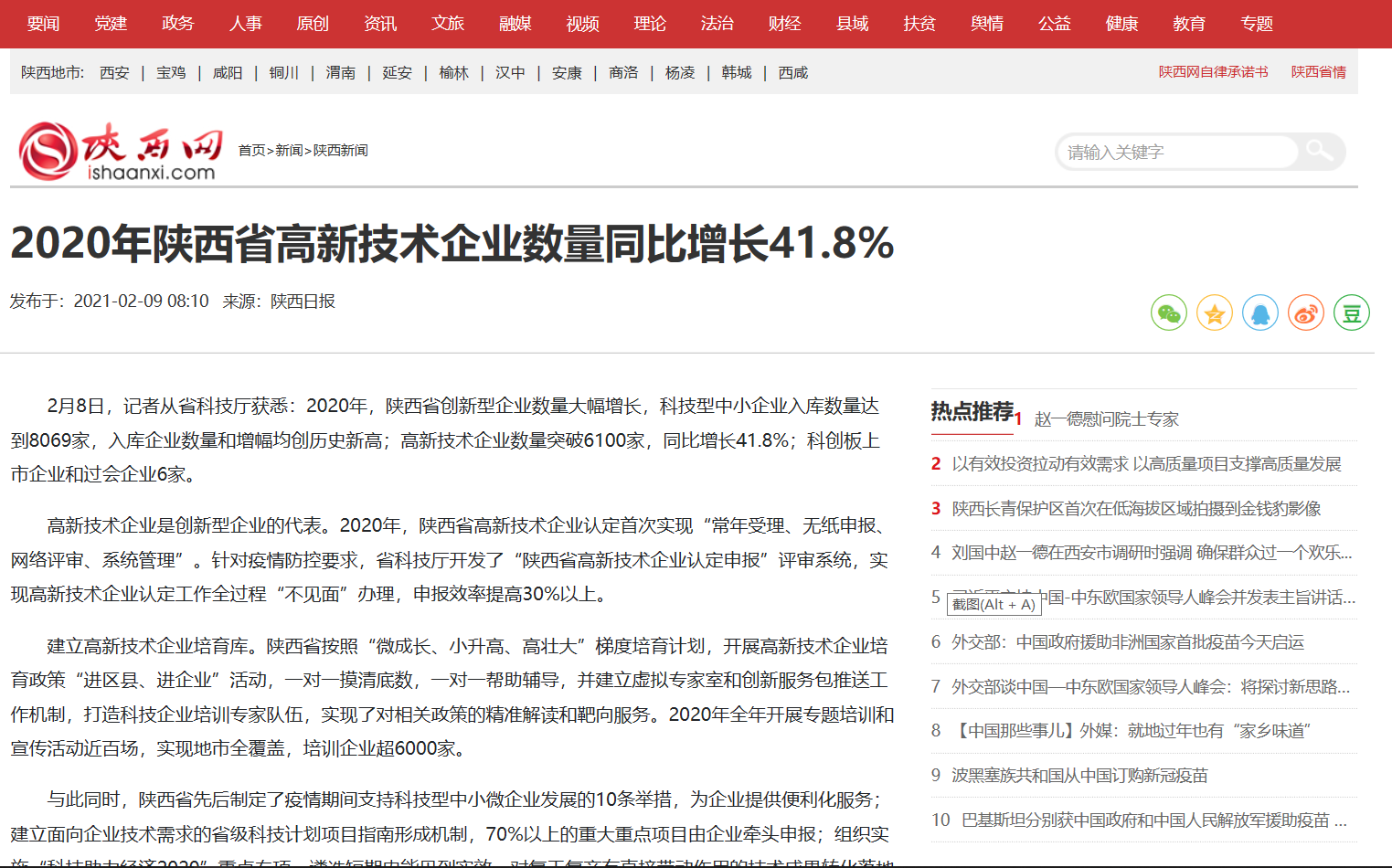Screen dimensions: 1392x868
Task: Open 陕西网自律承诺书 link
Action: (1213, 72)
